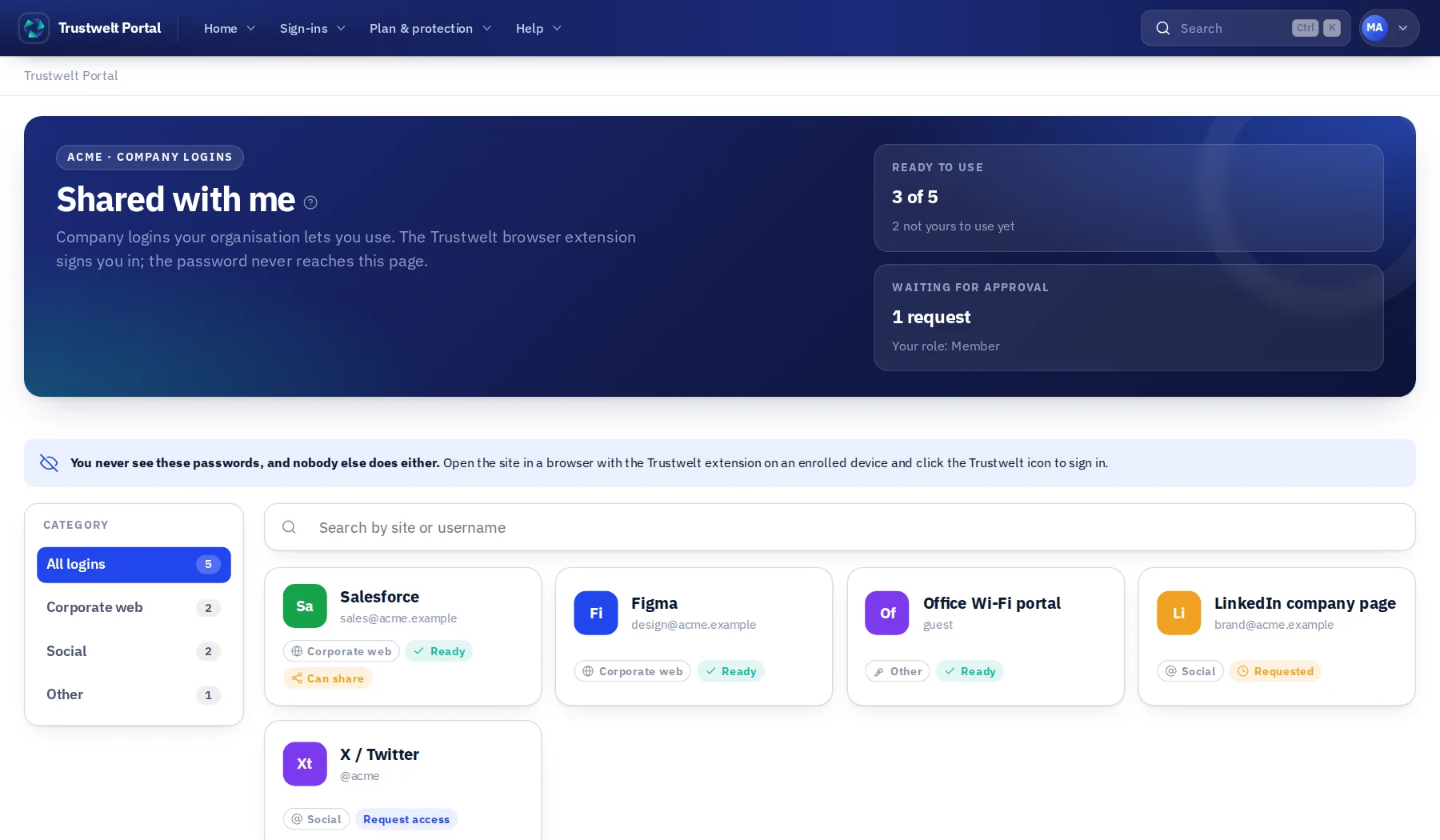Click the Ready tag on Figma card

731,671
